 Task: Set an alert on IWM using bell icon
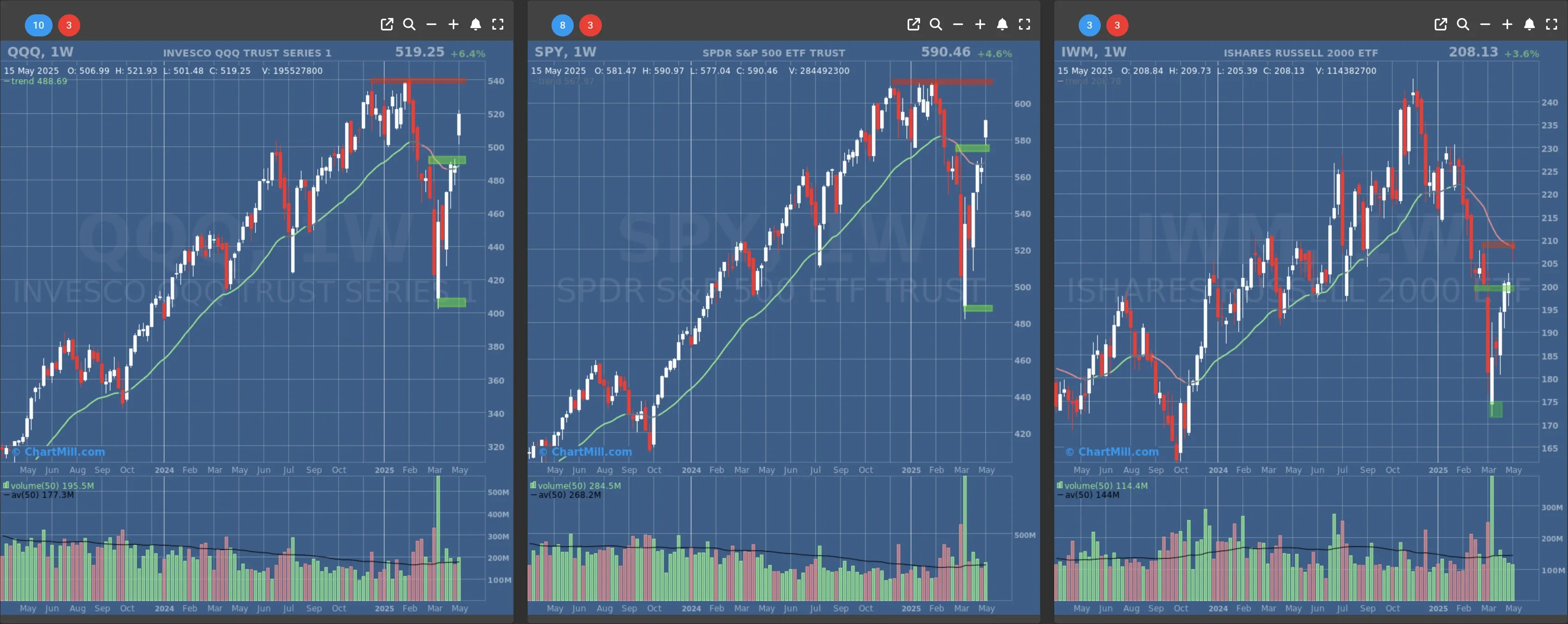coord(1529,24)
